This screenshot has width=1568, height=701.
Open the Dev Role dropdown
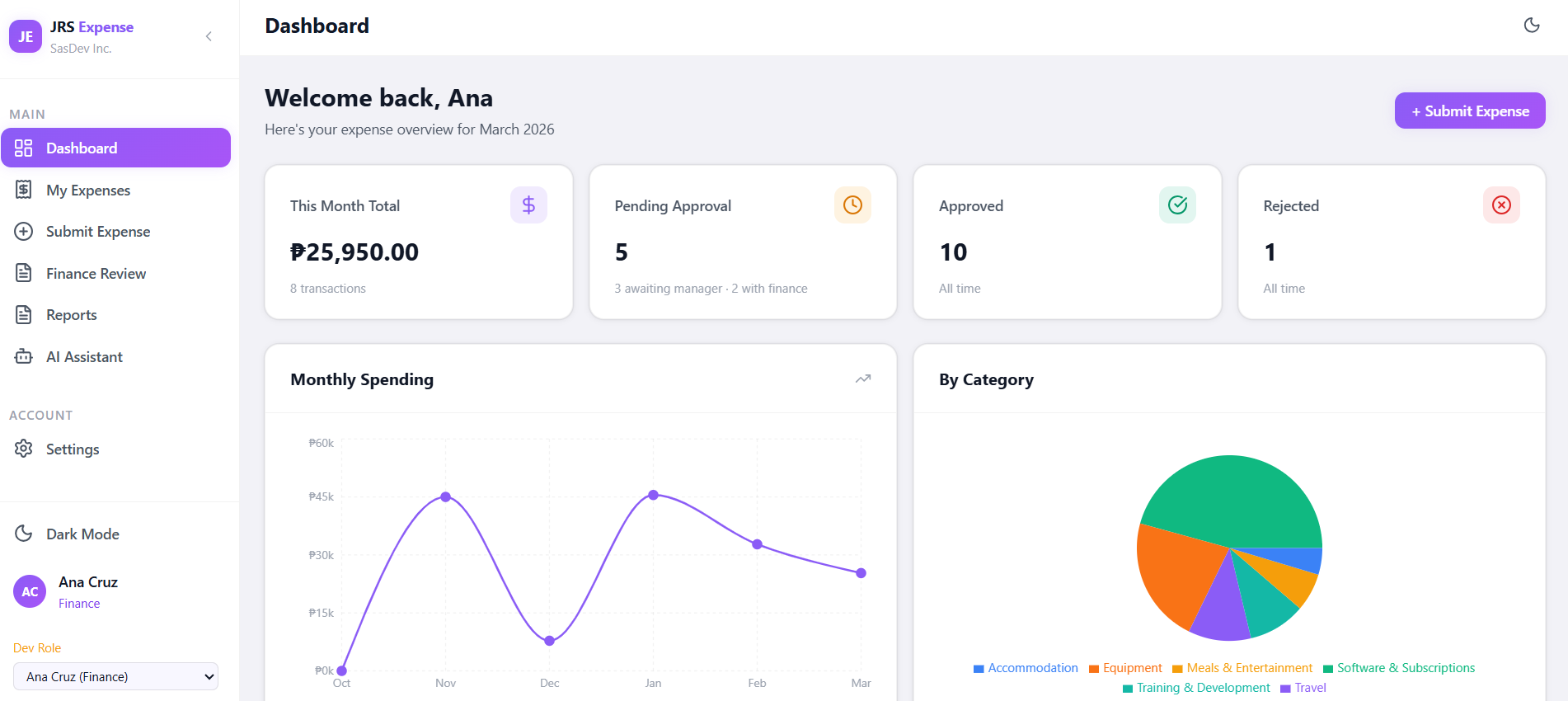click(x=115, y=676)
